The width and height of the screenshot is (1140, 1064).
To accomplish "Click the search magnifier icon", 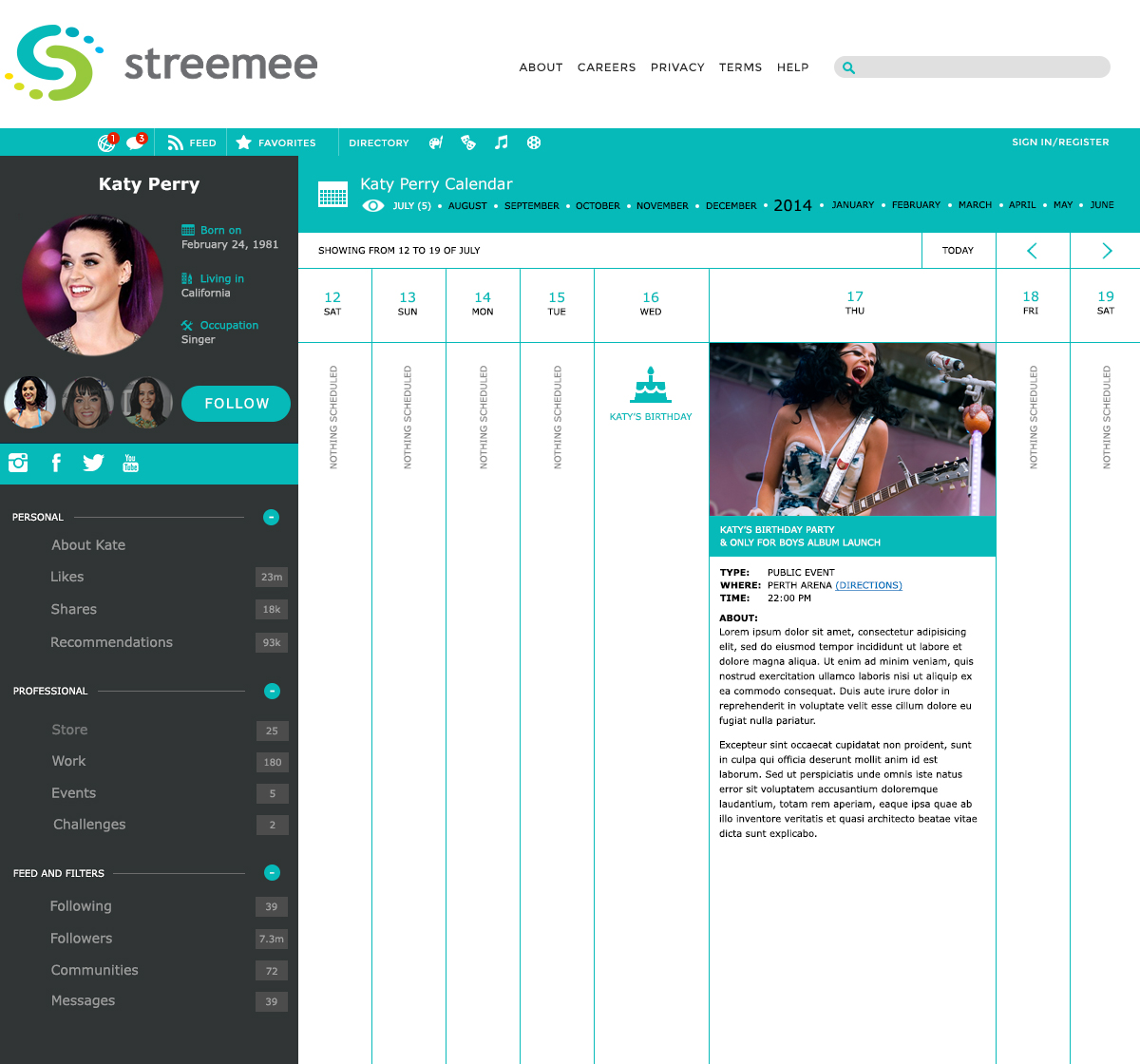I will pyautogui.click(x=848, y=67).
